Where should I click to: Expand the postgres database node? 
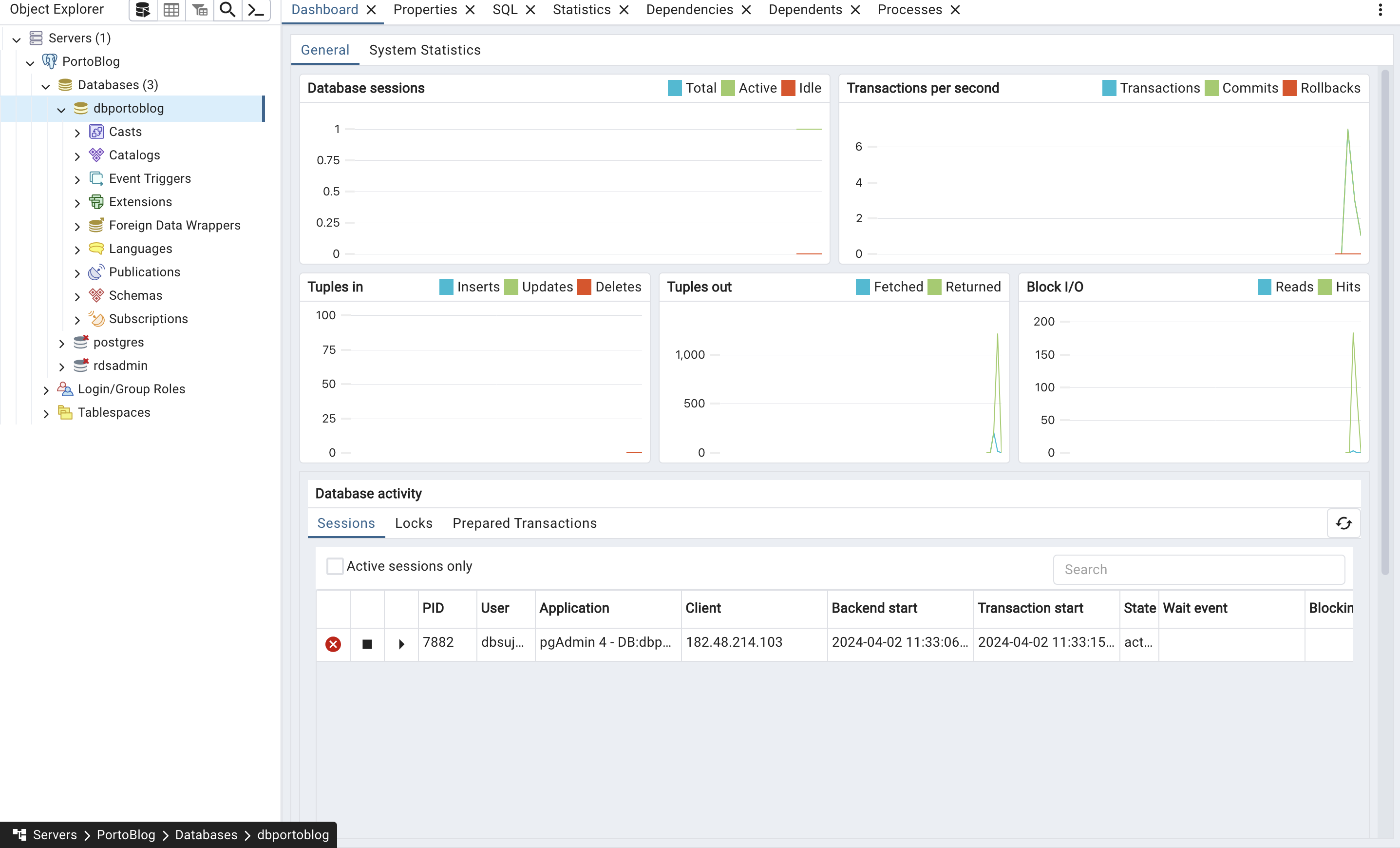pos(62,343)
